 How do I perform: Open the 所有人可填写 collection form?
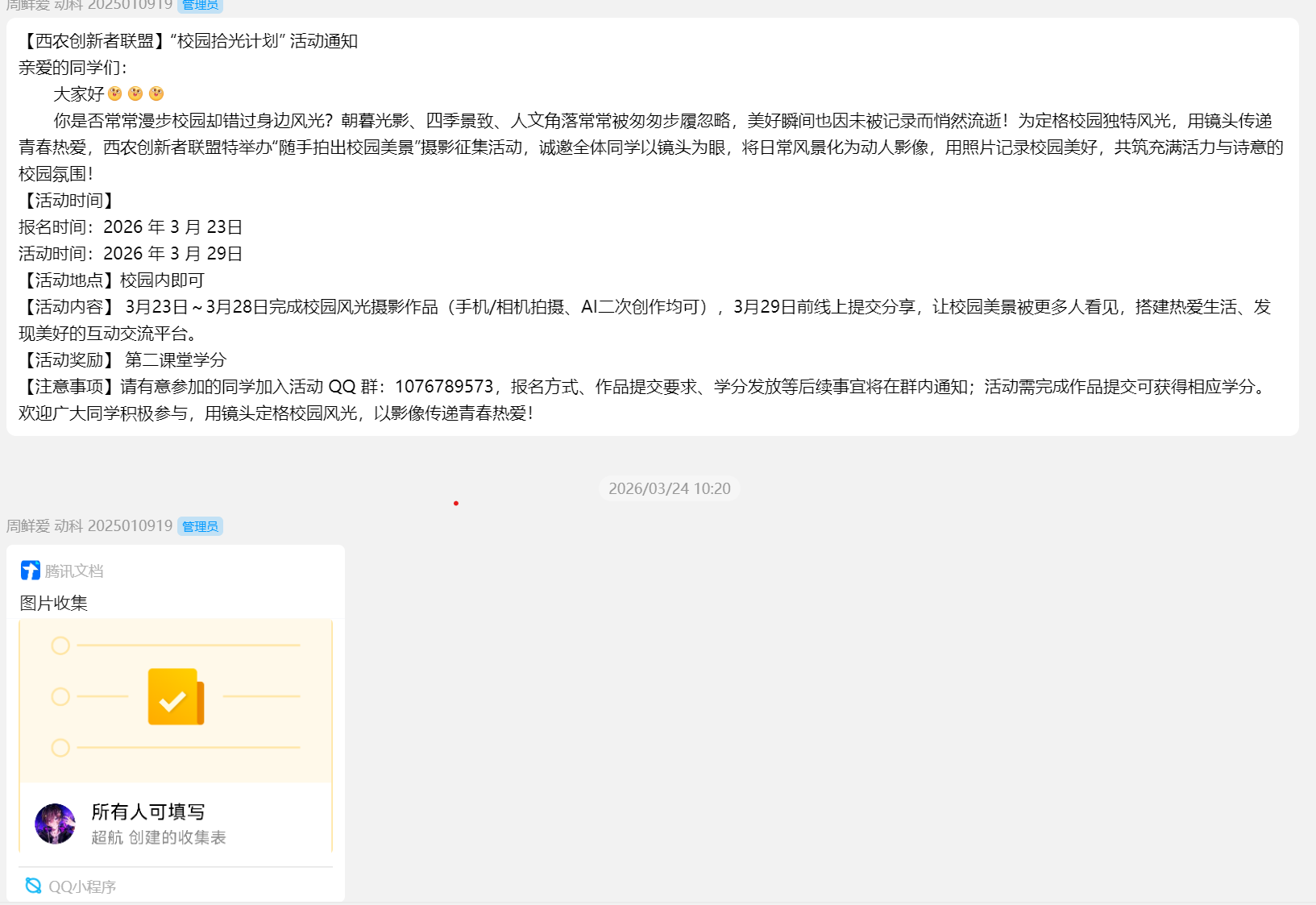(x=148, y=812)
